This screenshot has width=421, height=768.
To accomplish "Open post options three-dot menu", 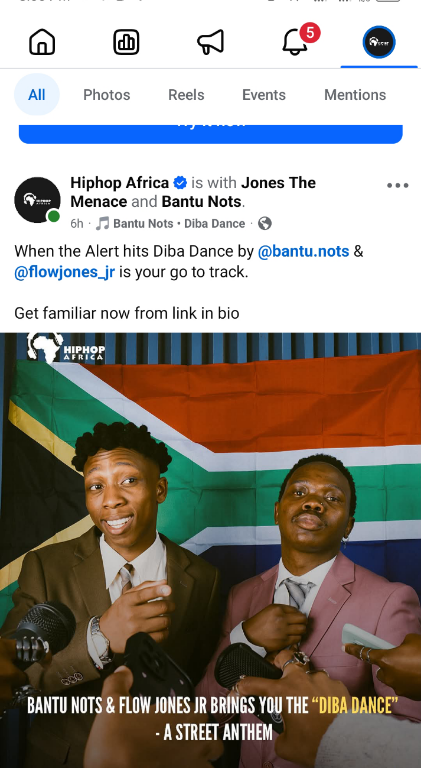I will click(x=398, y=186).
